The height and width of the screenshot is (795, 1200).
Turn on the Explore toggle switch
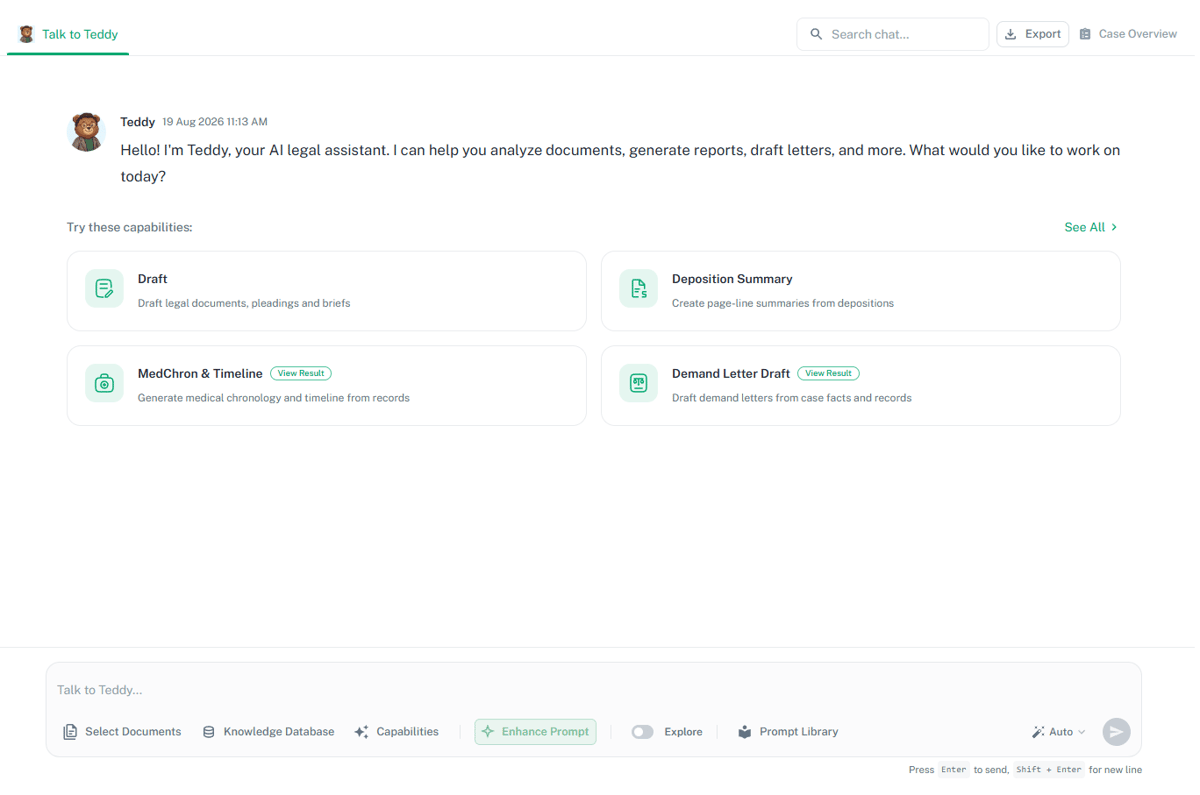click(x=643, y=732)
